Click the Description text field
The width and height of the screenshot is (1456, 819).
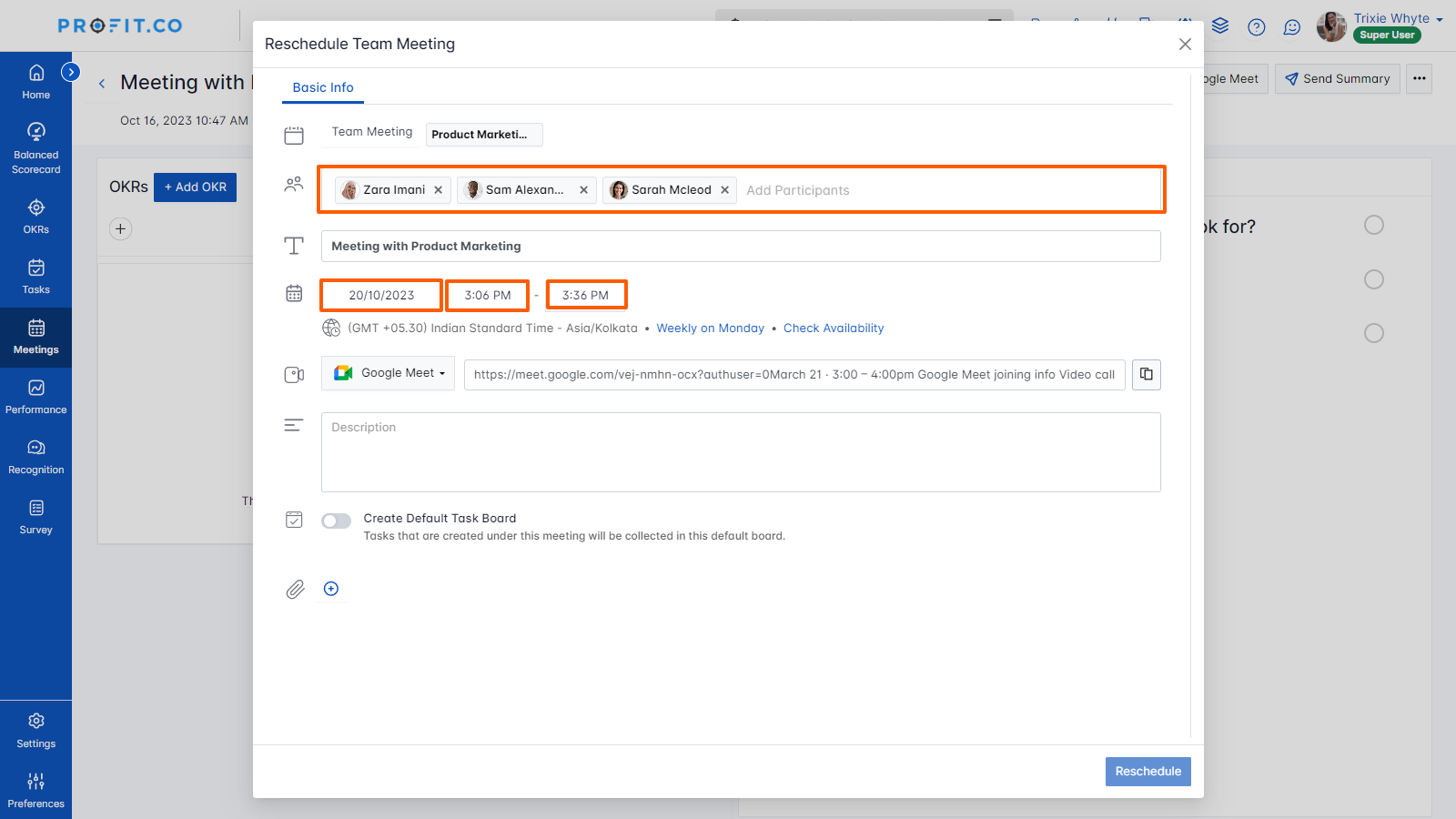point(740,452)
